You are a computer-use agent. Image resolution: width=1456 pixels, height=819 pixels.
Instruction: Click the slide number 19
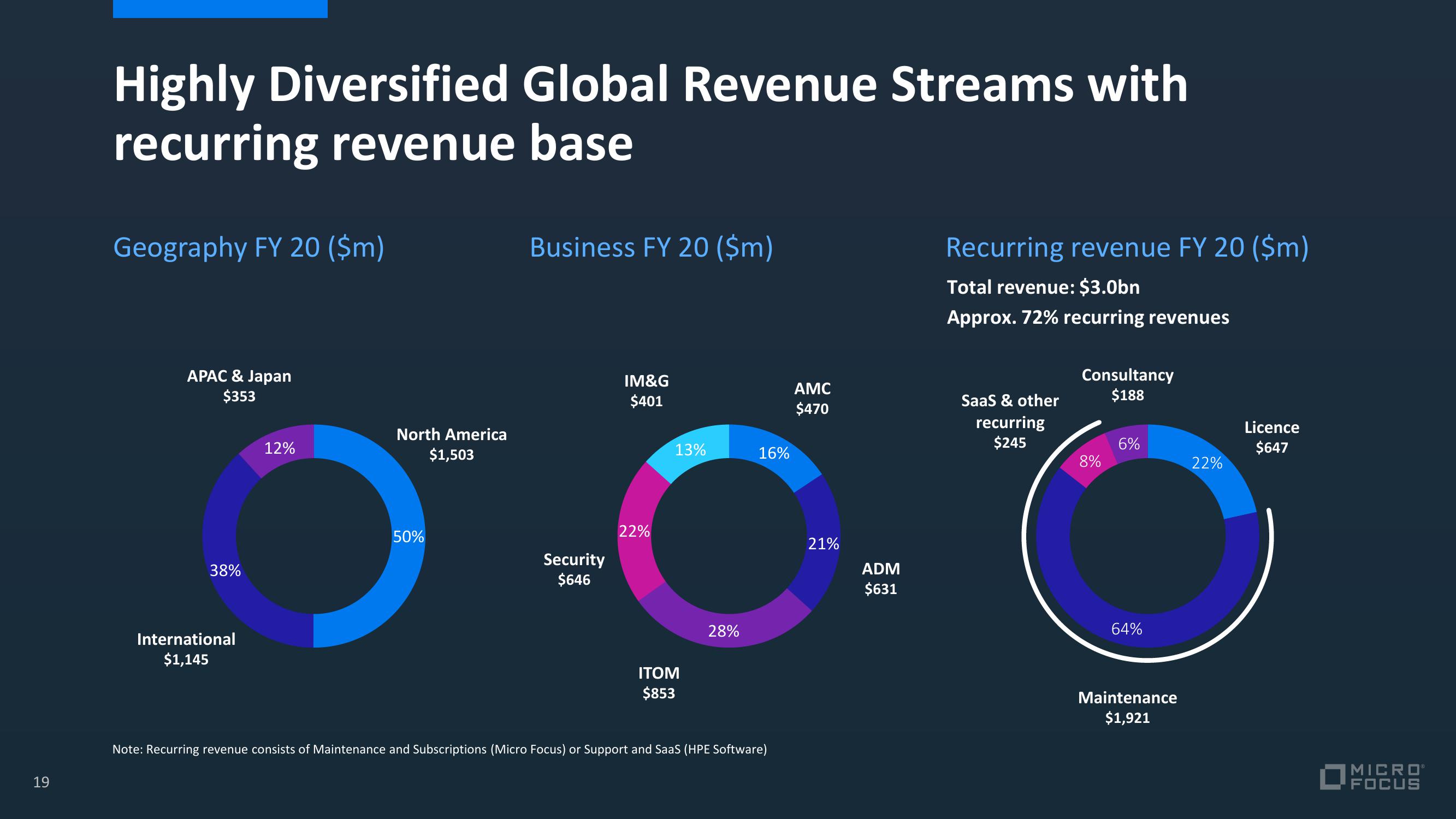[x=42, y=782]
